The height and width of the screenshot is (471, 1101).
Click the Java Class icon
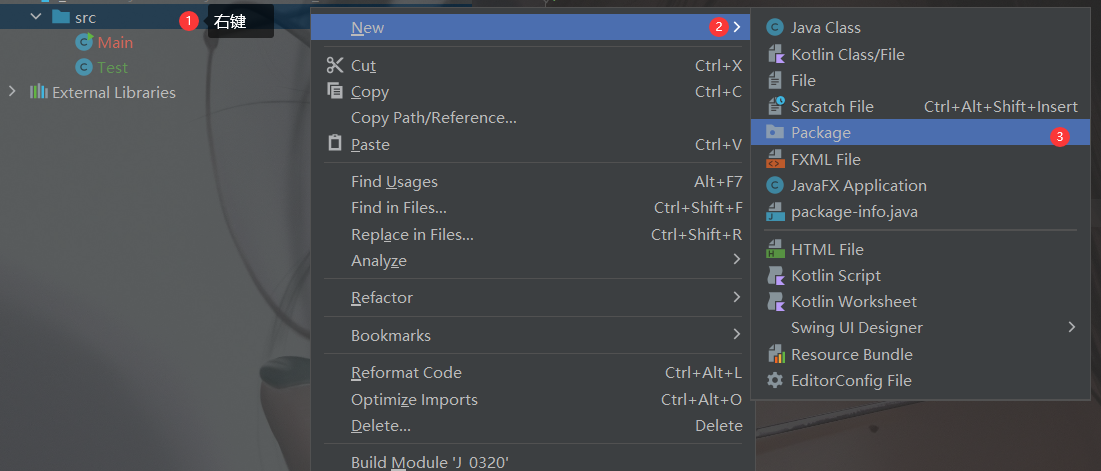[775, 27]
